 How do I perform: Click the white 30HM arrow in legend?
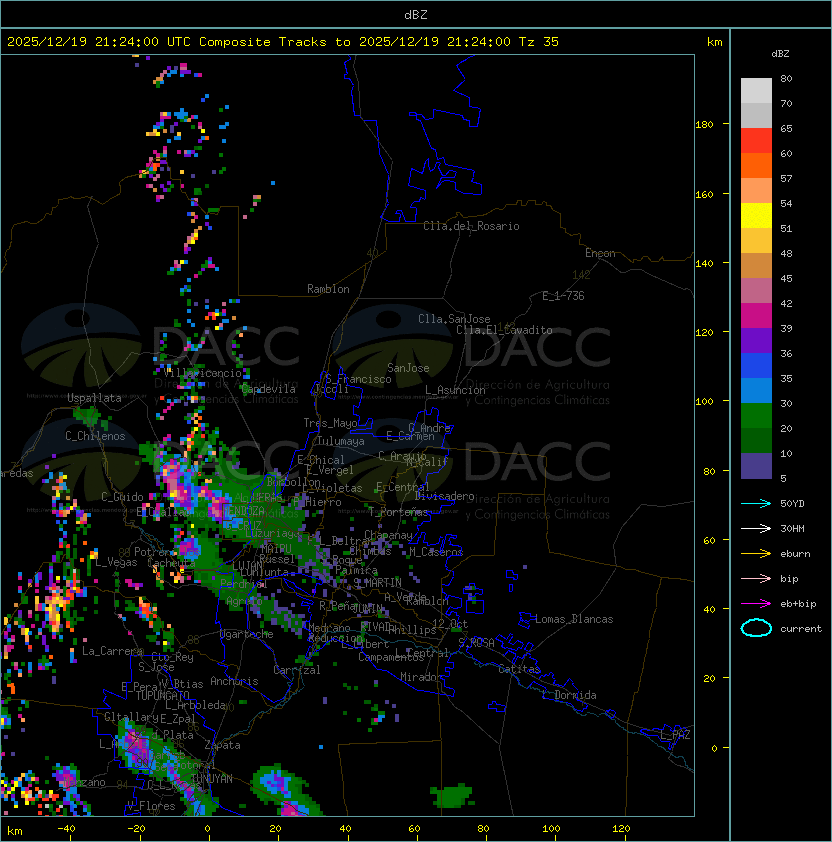[756, 528]
